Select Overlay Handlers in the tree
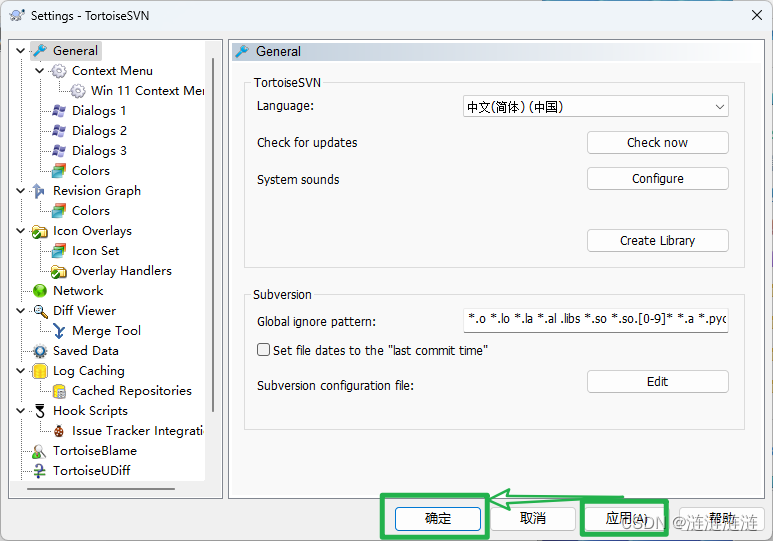This screenshot has height=541, width=773. point(122,271)
